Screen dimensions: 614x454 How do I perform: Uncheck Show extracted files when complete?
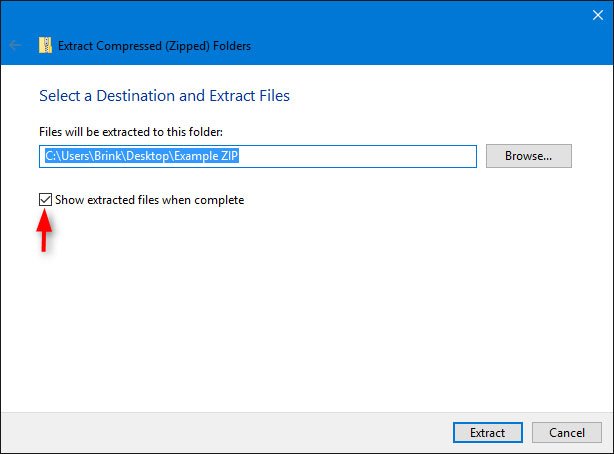(x=45, y=200)
